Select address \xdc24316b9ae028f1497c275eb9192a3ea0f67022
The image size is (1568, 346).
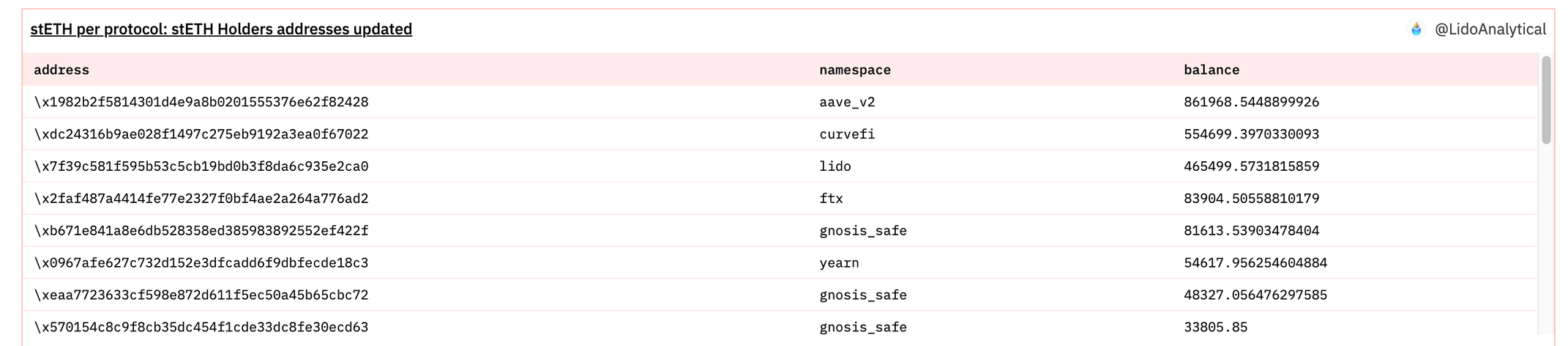click(x=201, y=134)
